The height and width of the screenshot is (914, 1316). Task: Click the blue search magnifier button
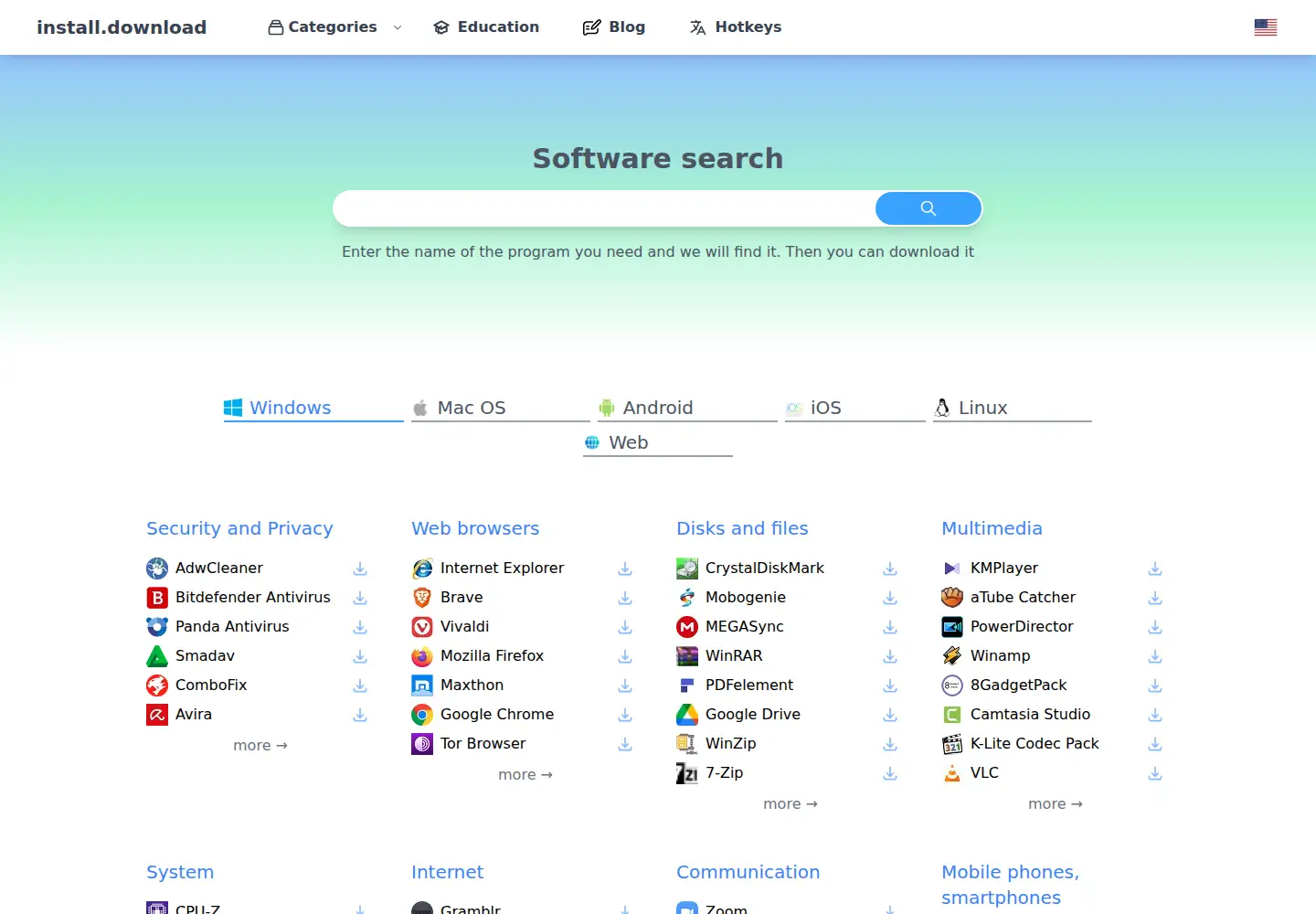[x=928, y=208]
